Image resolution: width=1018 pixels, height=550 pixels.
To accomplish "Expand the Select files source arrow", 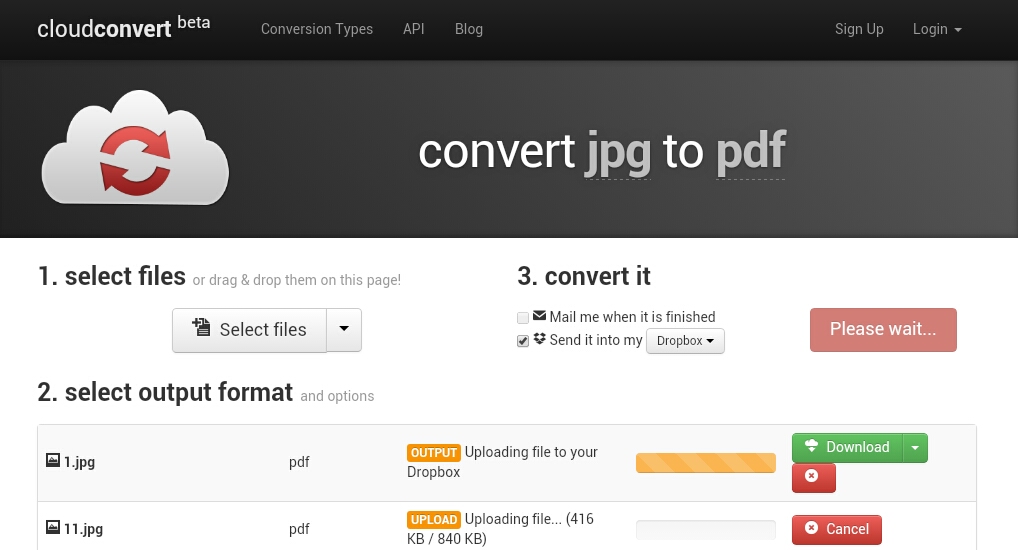I will click(344, 330).
